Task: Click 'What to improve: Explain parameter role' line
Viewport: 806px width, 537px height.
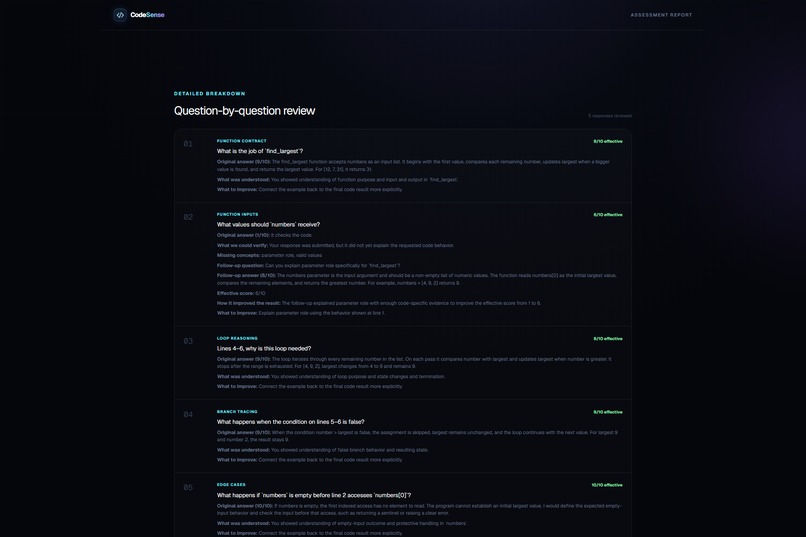Action: [300, 313]
